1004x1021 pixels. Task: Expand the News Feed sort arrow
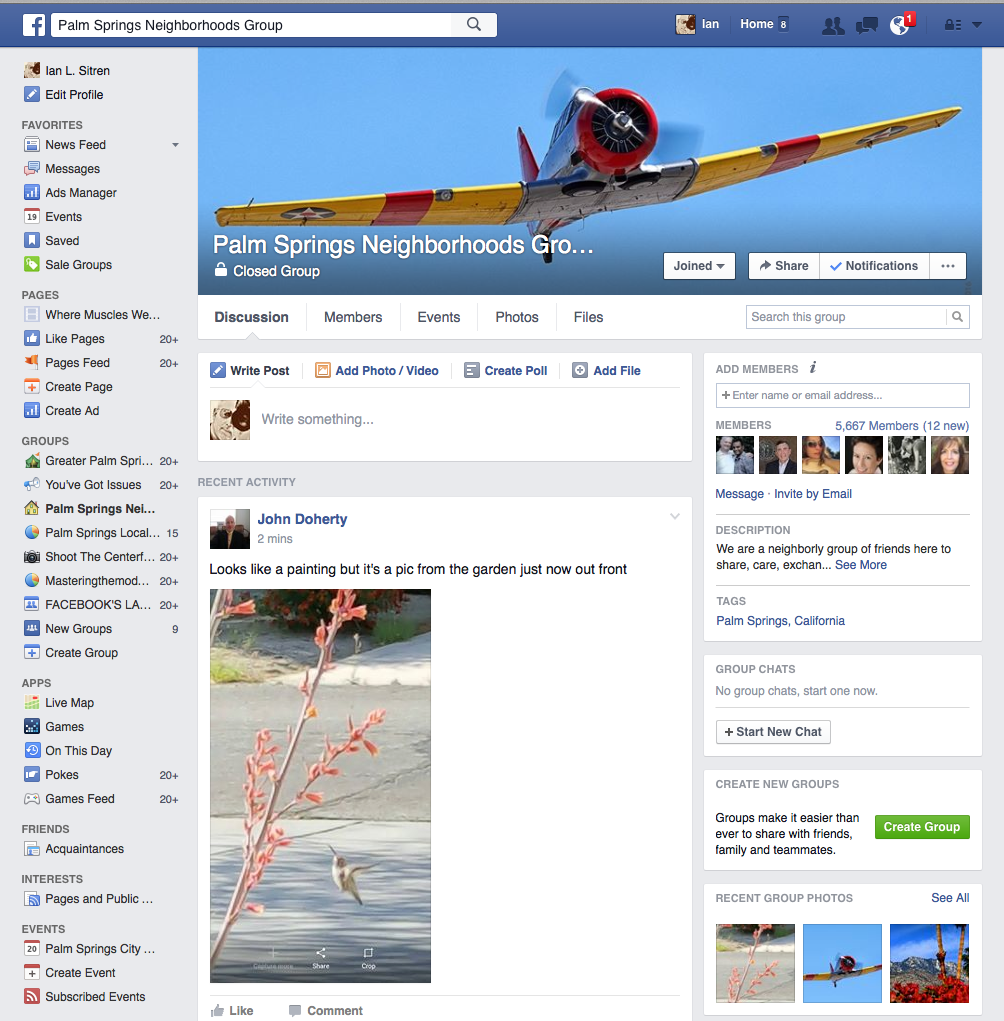pyautogui.click(x=175, y=145)
